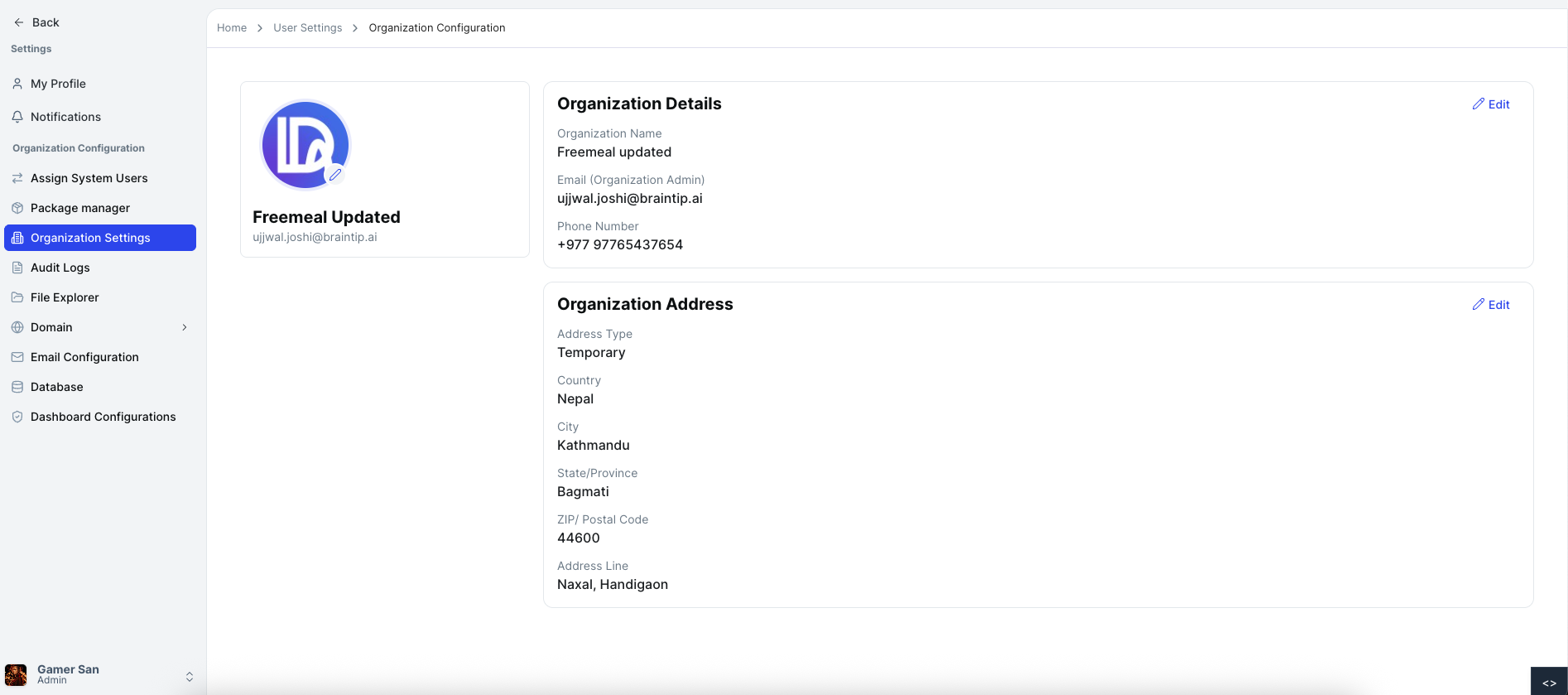Click the Assign System Users swap icon
The width and height of the screenshot is (1568, 695).
pyautogui.click(x=17, y=178)
